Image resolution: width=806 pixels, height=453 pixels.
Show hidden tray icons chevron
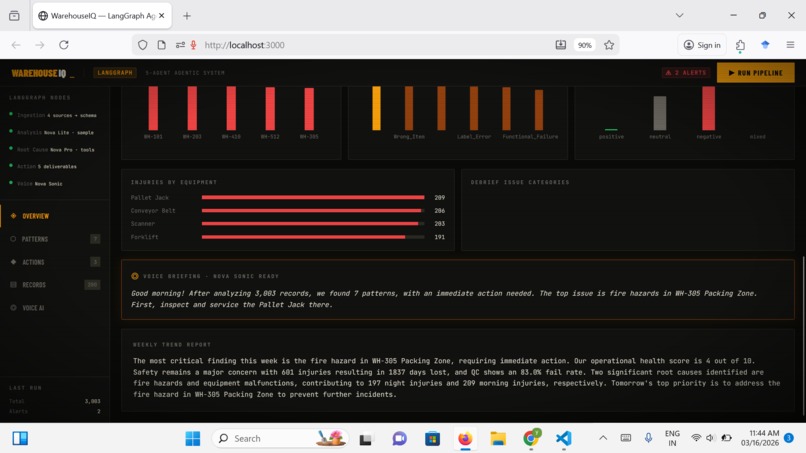tap(603, 438)
